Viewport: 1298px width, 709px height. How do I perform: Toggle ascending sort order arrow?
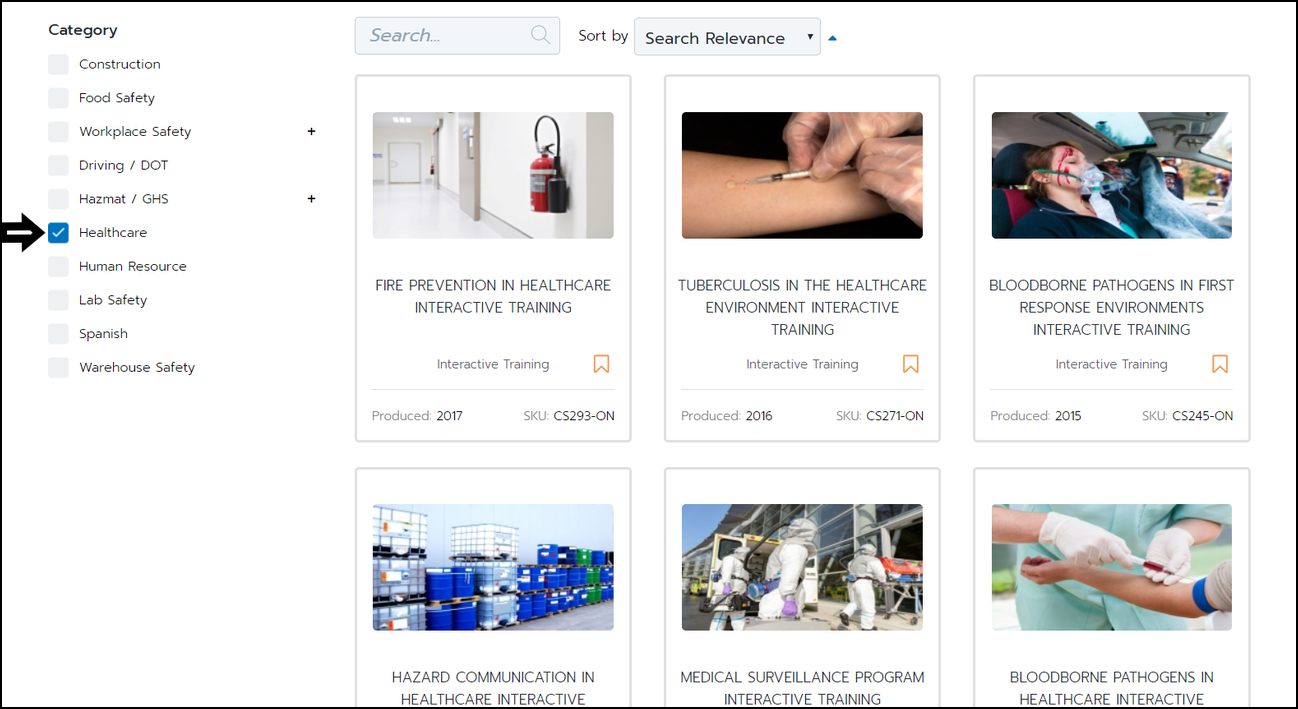pyautogui.click(x=832, y=38)
